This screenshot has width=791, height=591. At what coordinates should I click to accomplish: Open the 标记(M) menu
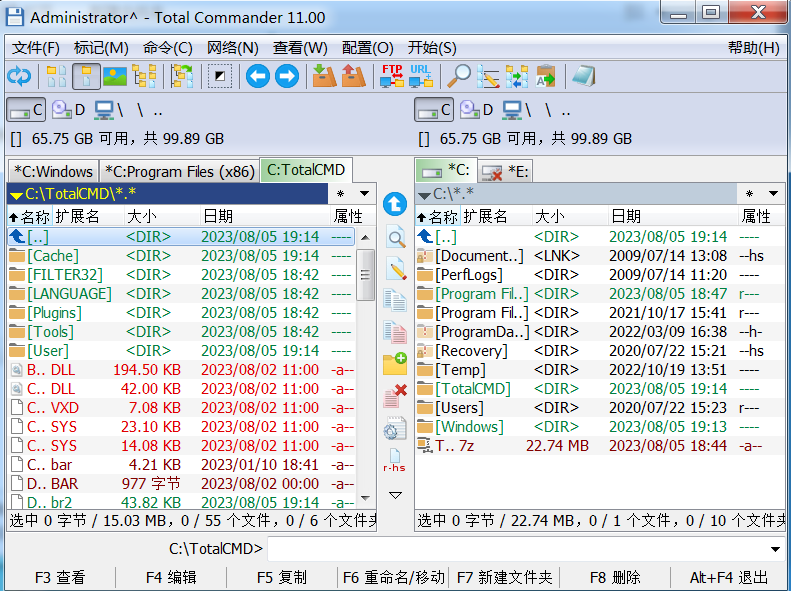[x=101, y=48]
